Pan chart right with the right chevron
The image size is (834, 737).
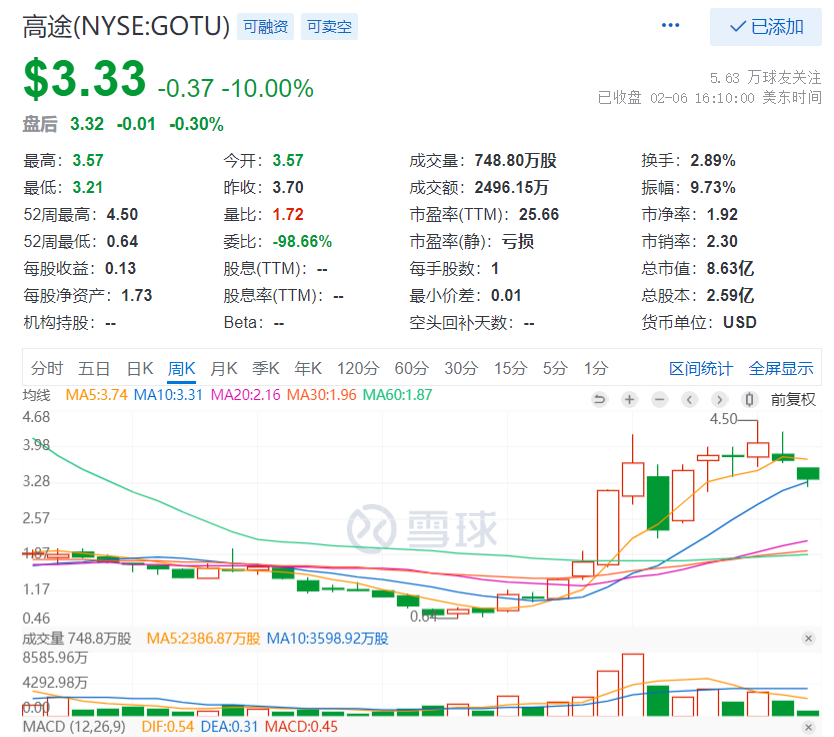point(719,399)
